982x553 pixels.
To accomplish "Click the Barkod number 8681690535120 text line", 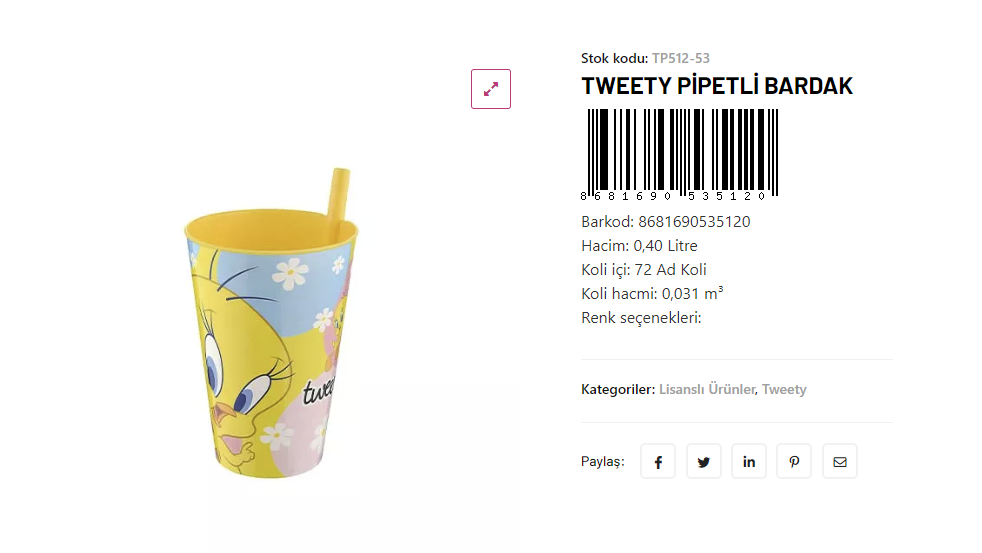I will 666,222.
